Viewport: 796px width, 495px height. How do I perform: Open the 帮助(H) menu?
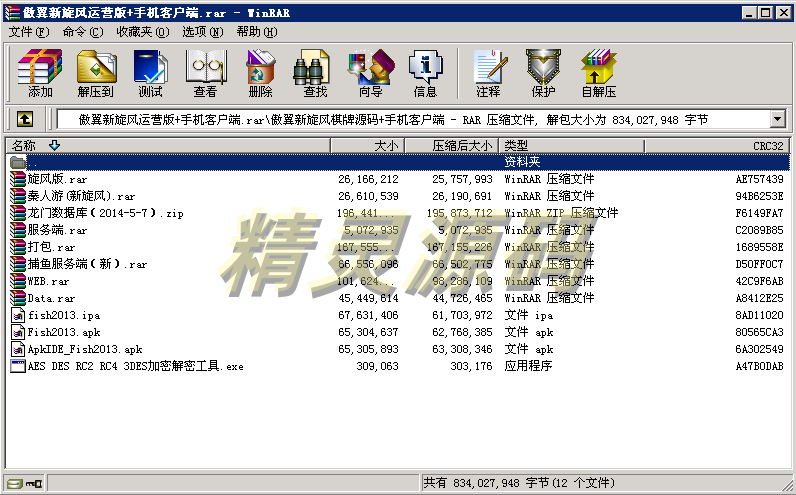257,32
